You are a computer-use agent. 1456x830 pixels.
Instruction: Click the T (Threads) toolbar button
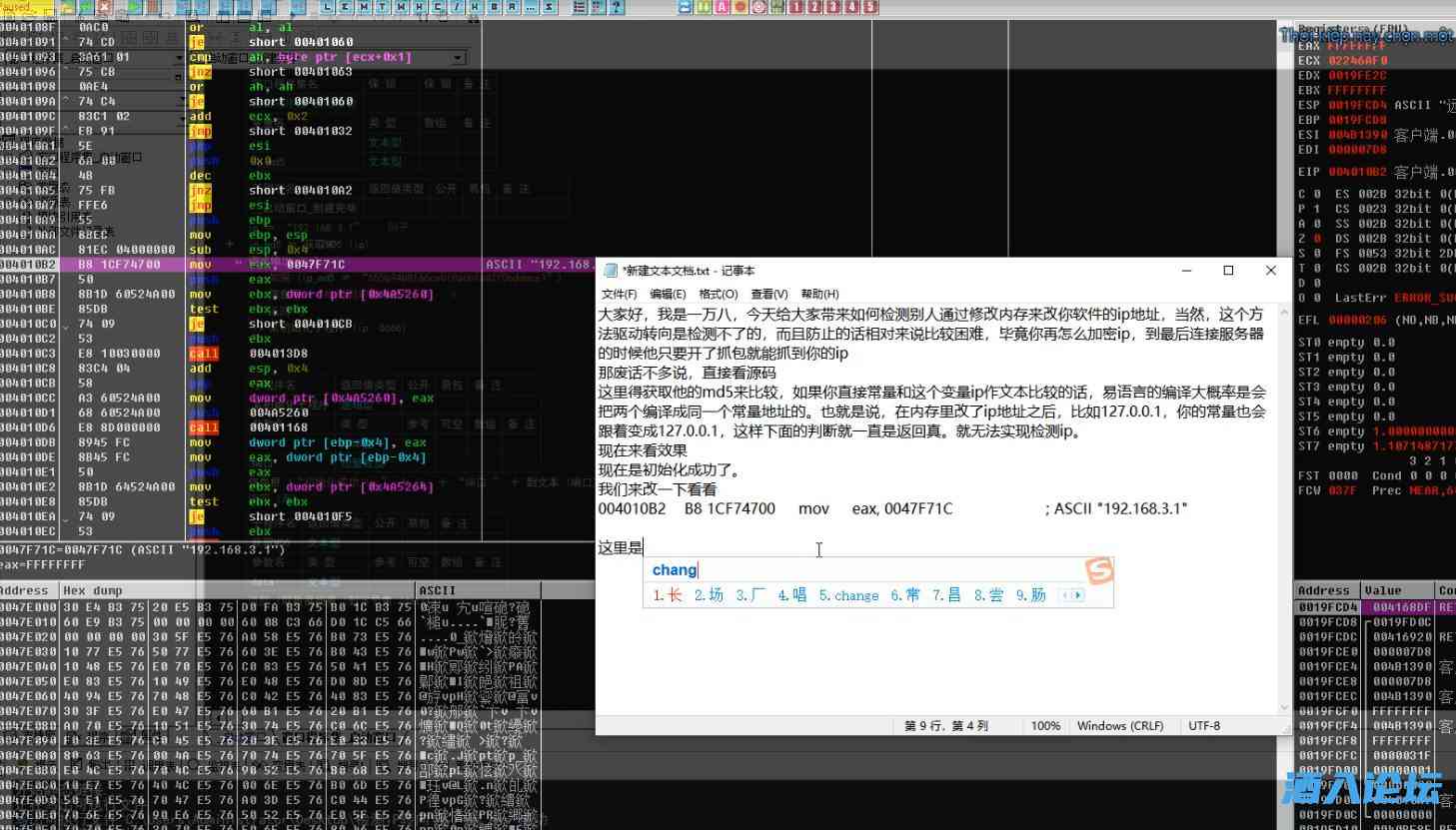point(383,7)
